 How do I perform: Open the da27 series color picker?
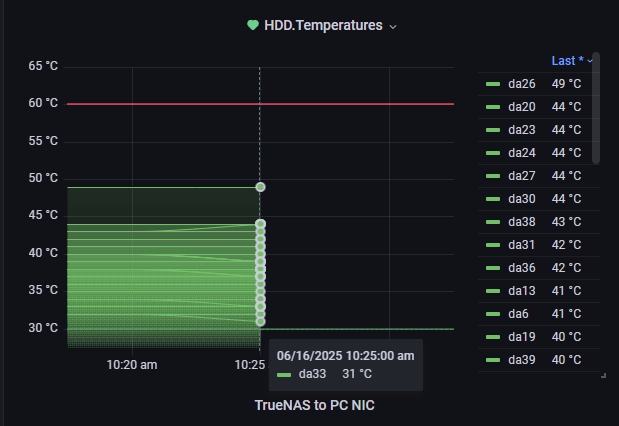493,176
